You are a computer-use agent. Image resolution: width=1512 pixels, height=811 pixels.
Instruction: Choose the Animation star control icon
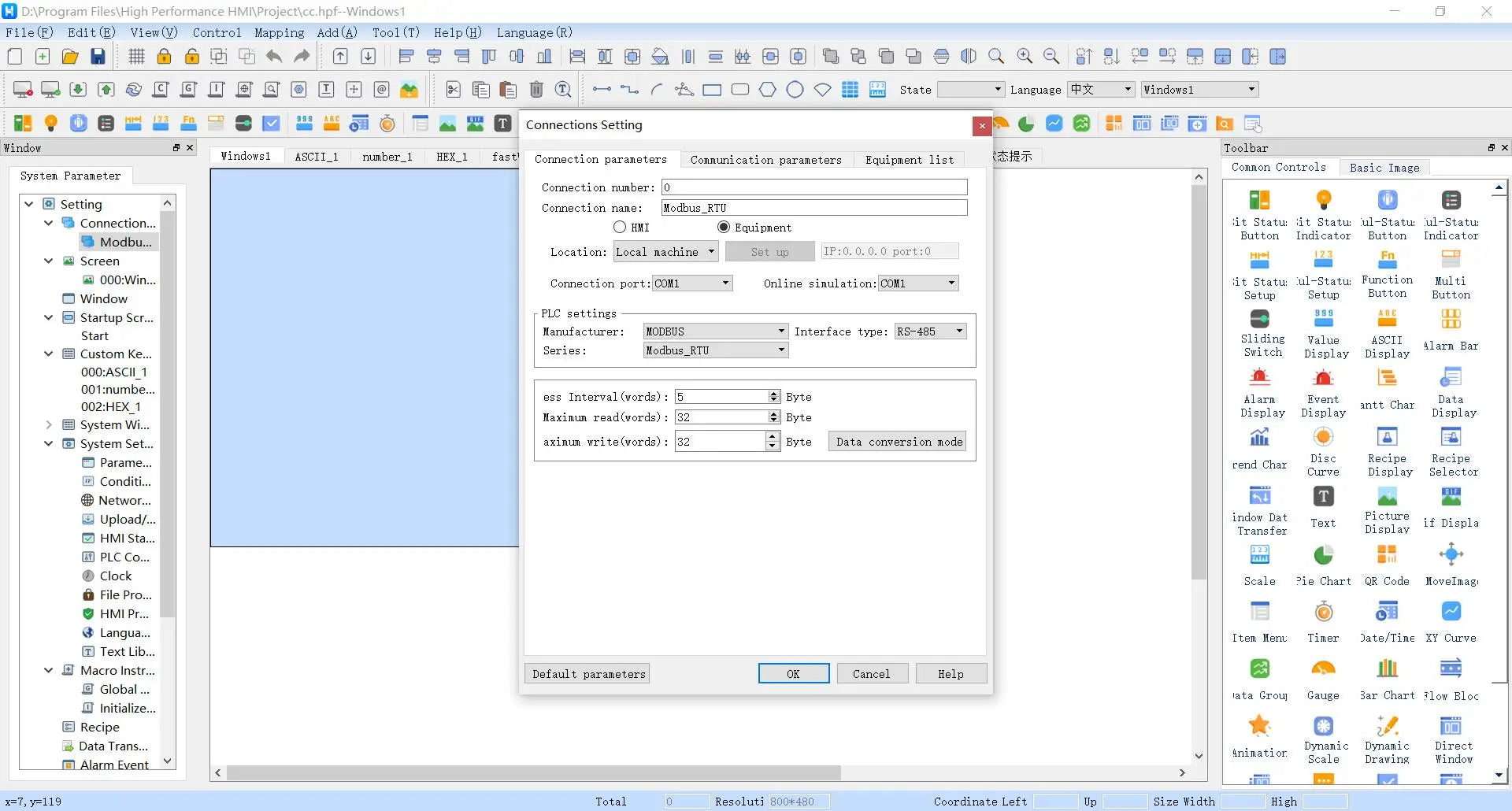(1259, 725)
